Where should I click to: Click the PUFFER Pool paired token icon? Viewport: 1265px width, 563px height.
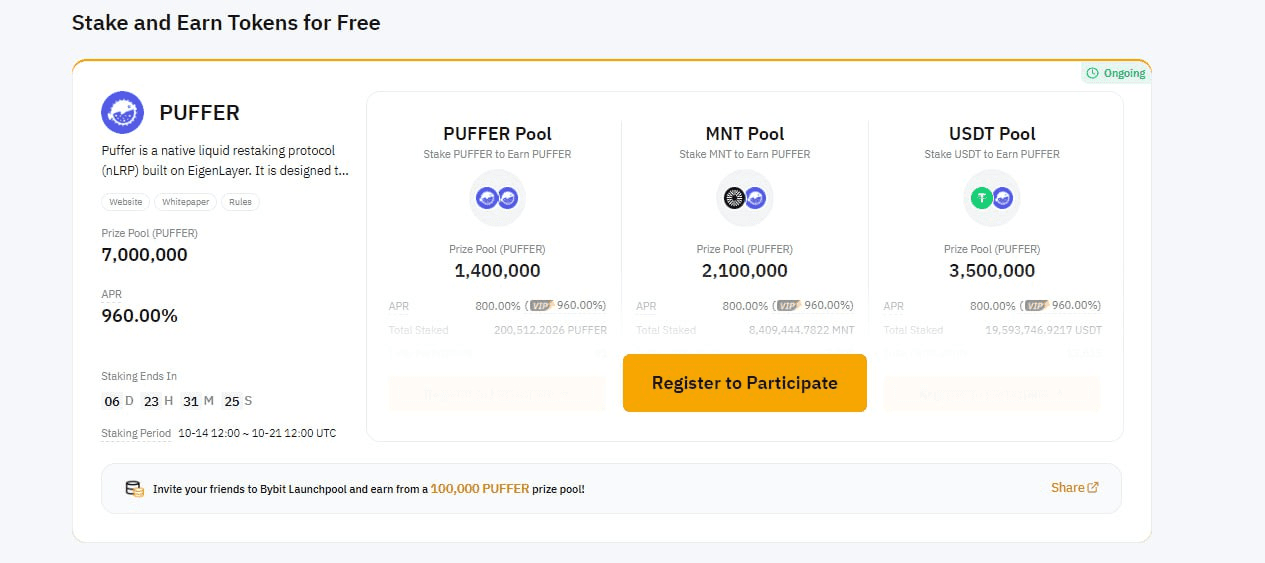(x=497, y=198)
